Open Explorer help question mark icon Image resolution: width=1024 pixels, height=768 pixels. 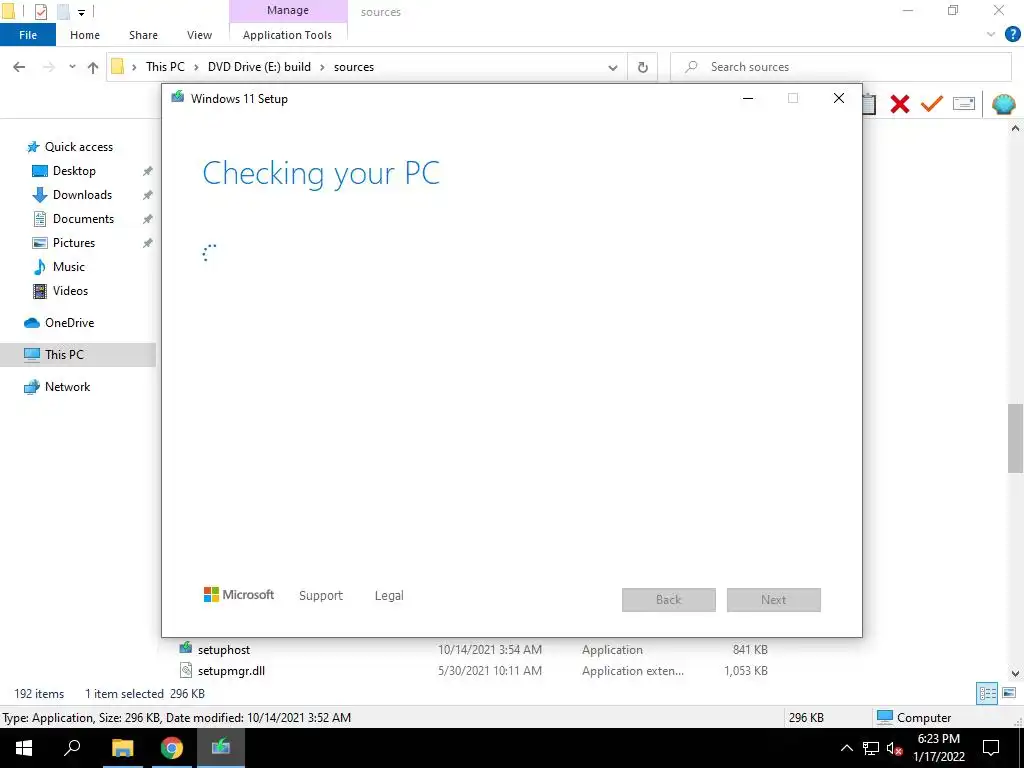1012,35
